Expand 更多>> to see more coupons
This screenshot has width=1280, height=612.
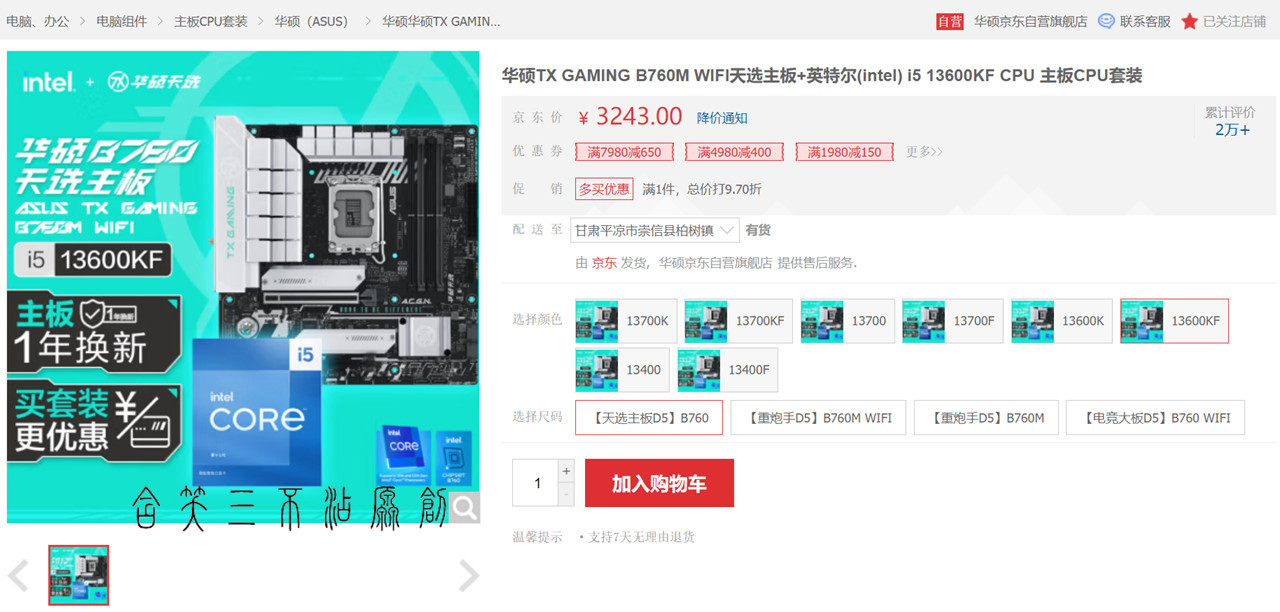(924, 152)
